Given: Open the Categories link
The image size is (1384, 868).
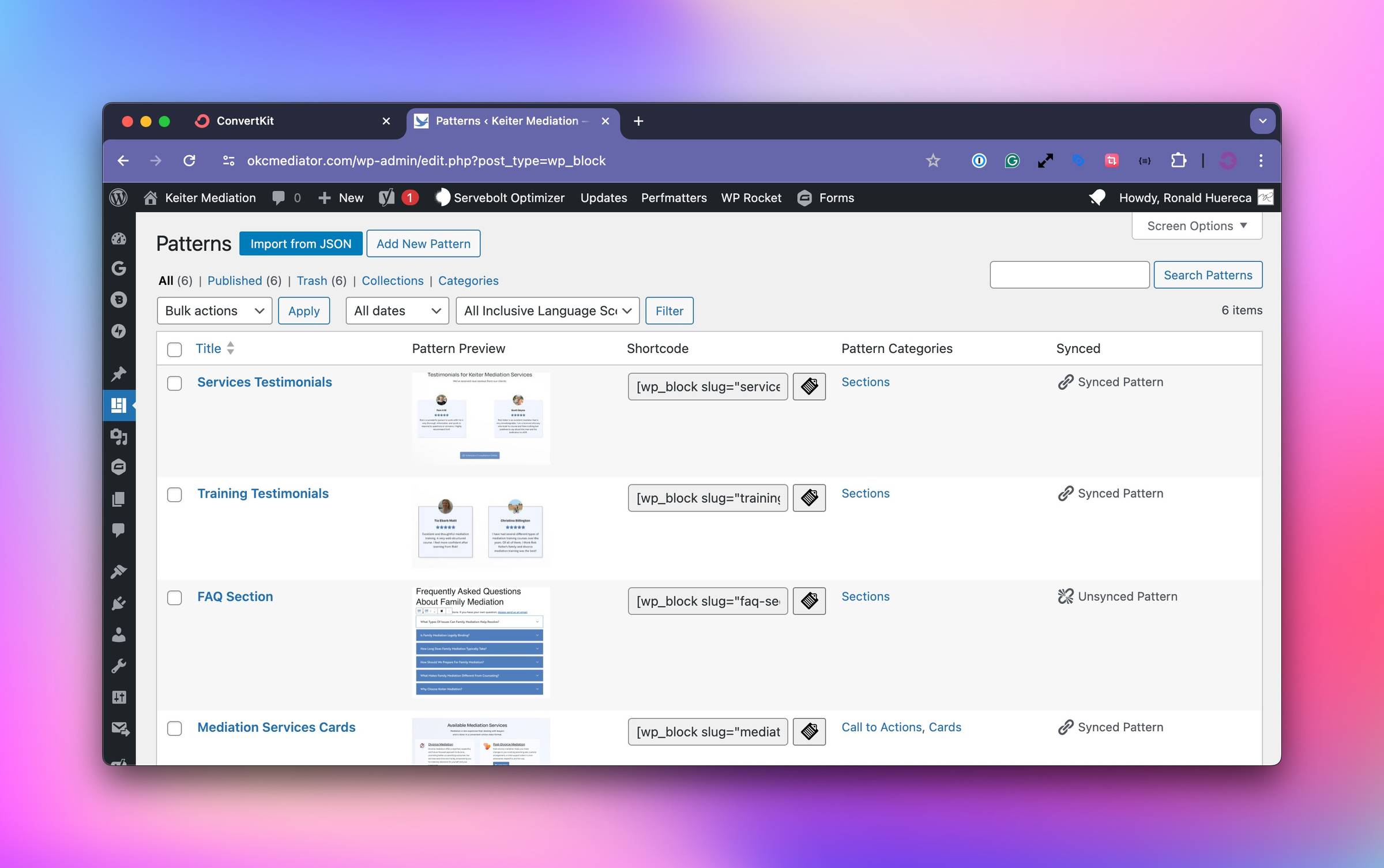Looking at the screenshot, I should click(468, 280).
